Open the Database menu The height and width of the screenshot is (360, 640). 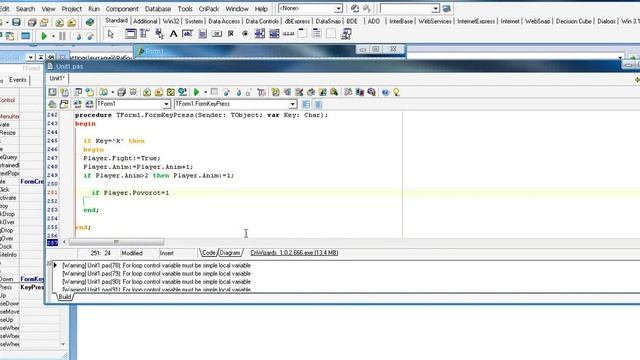pos(158,9)
